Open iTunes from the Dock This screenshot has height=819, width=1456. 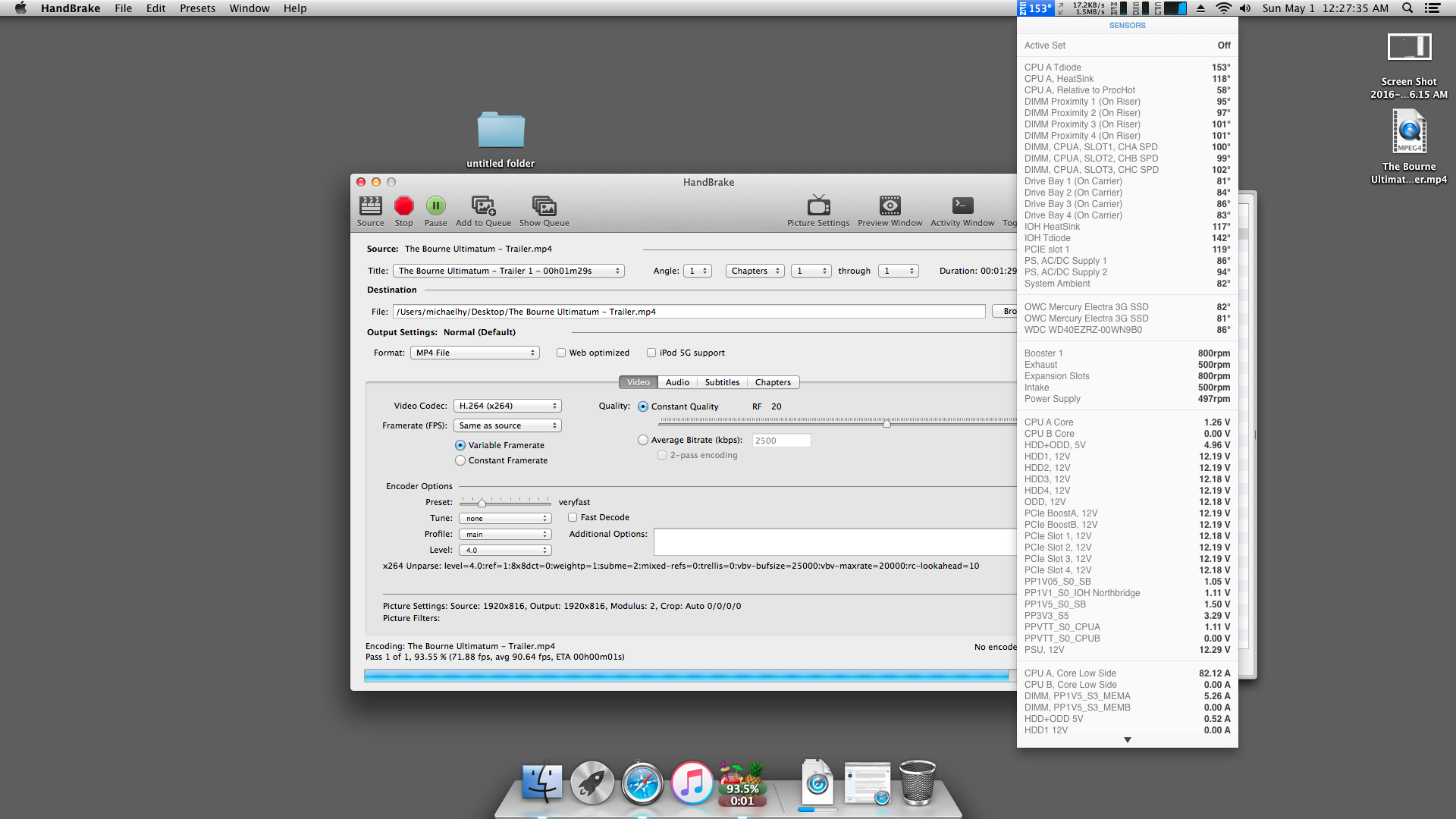[x=692, y=783]
